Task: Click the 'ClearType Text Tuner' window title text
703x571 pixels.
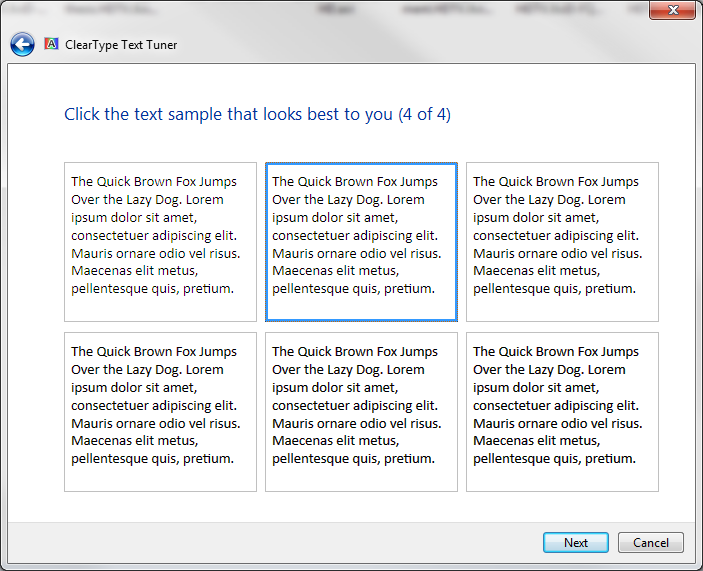Action: (x=121, y=45)
